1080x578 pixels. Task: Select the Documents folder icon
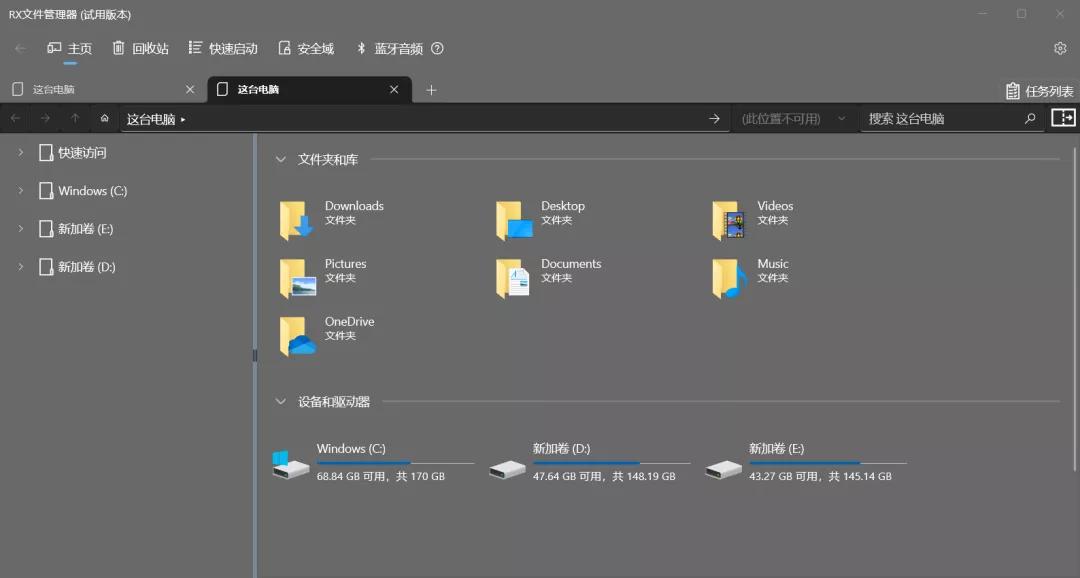click(x=513, y=278)
